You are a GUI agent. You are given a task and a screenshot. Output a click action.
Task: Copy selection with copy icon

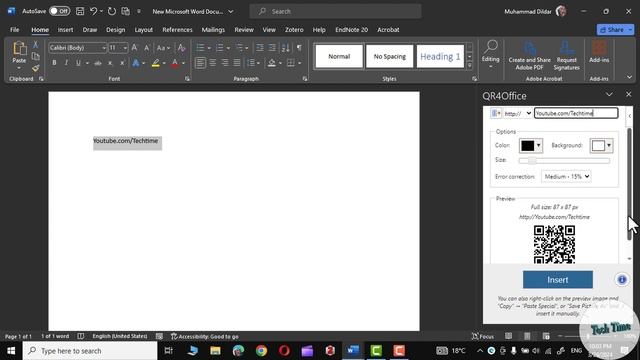tap(36, 56)
